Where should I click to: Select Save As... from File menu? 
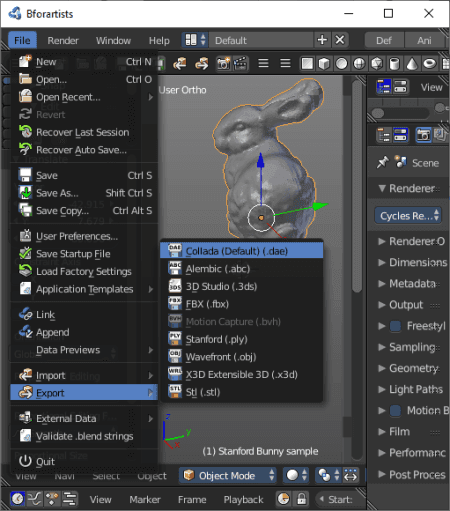[x=84, y=193]
